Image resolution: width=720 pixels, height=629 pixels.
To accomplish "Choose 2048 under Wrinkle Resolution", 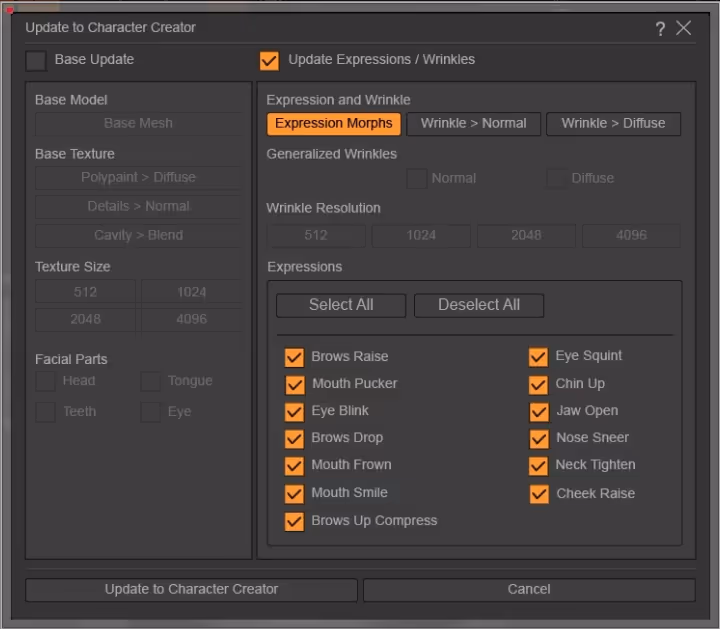I will coord(526,236).
